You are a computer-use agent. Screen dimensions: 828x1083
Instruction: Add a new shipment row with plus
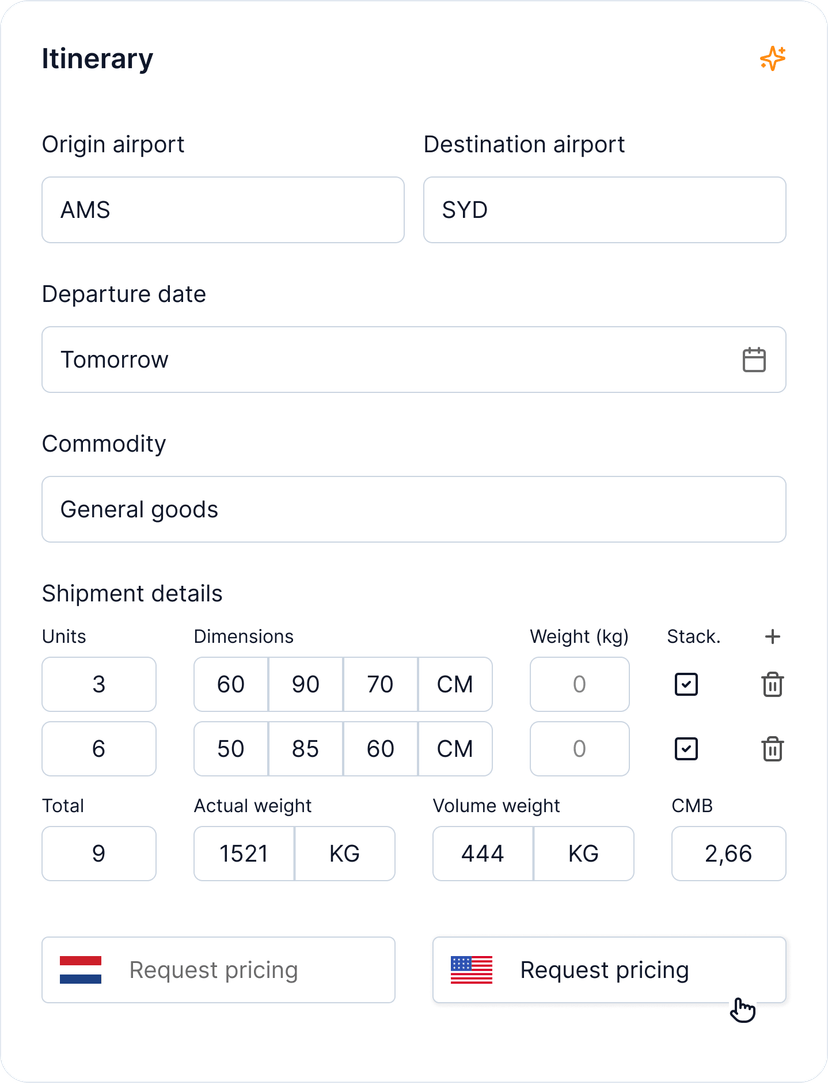(x=772, y=637)
